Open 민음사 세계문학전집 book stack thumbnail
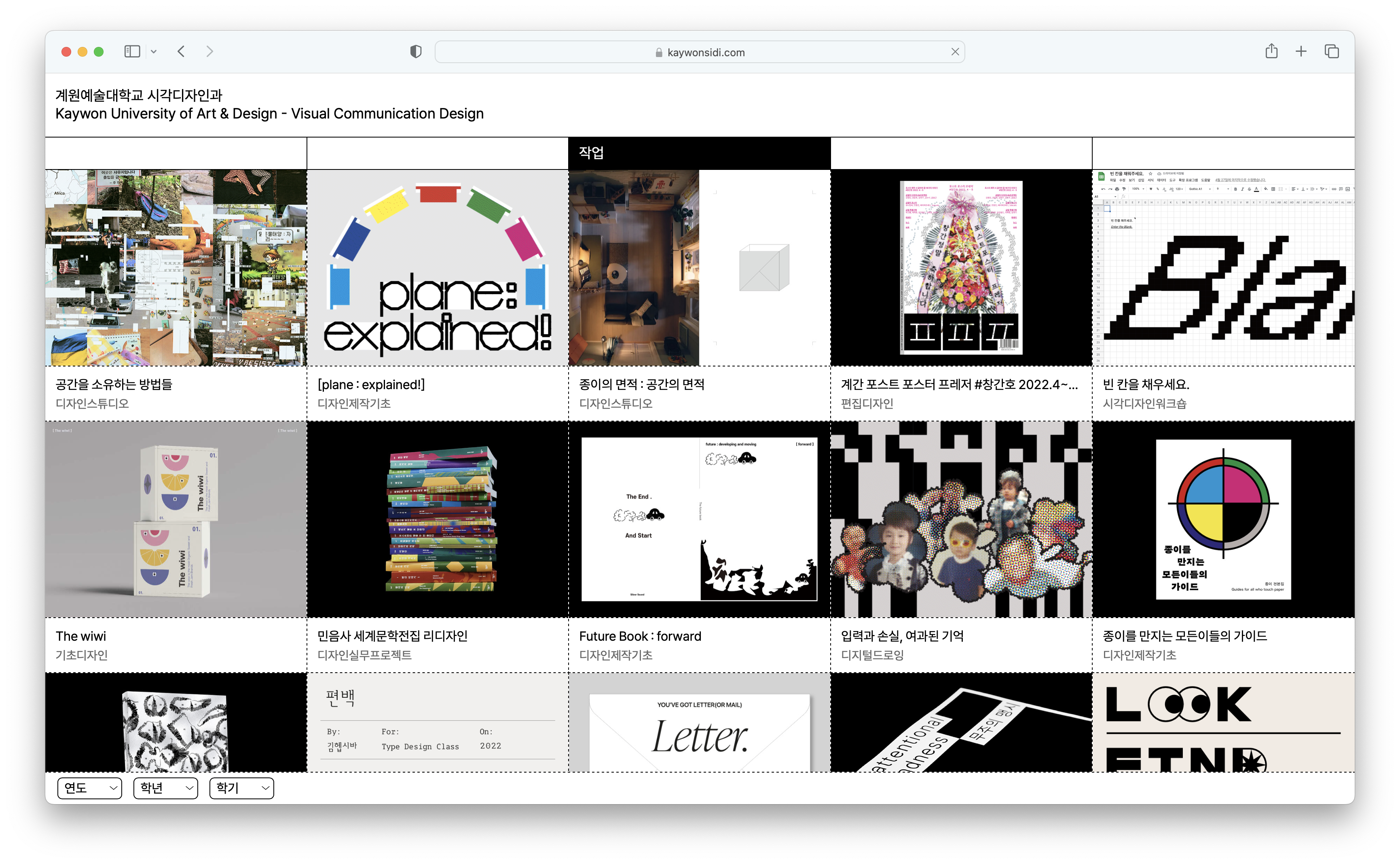The image size is (1400, 864). pos(438,519)
